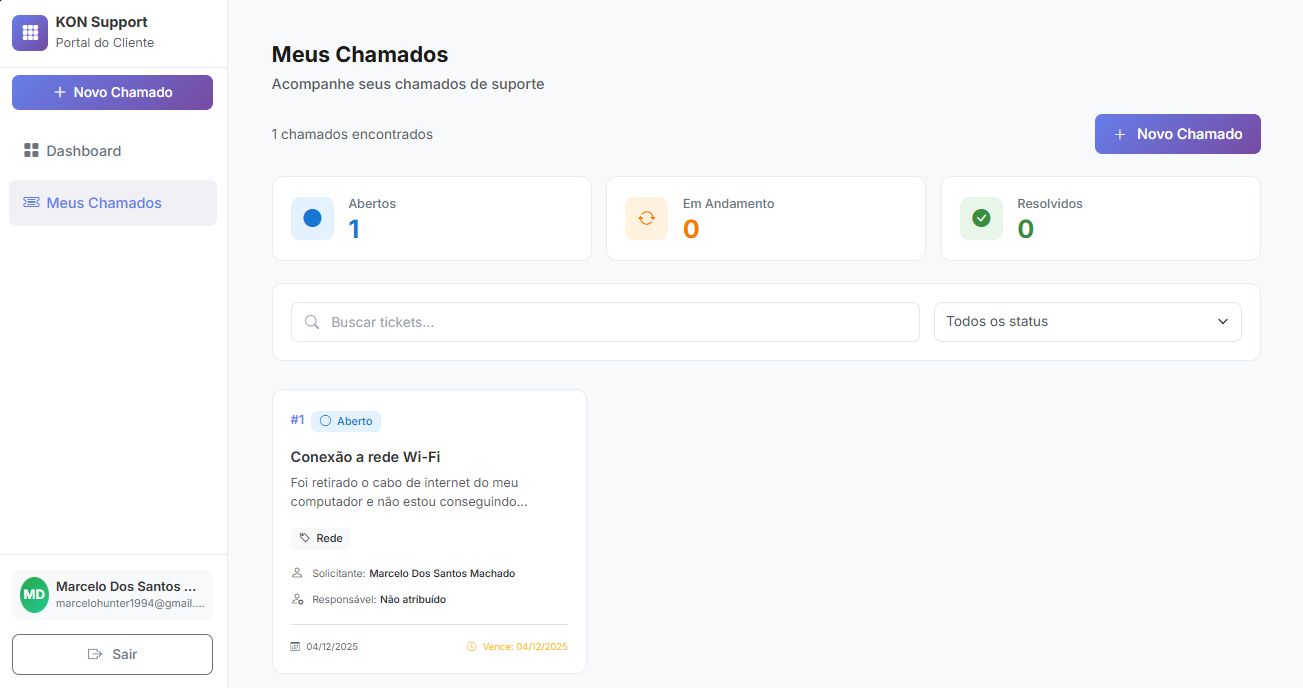Click the KON Support grid logo icon
Viewport: 1303px width, 688px height.
click(x=30, y=32)
